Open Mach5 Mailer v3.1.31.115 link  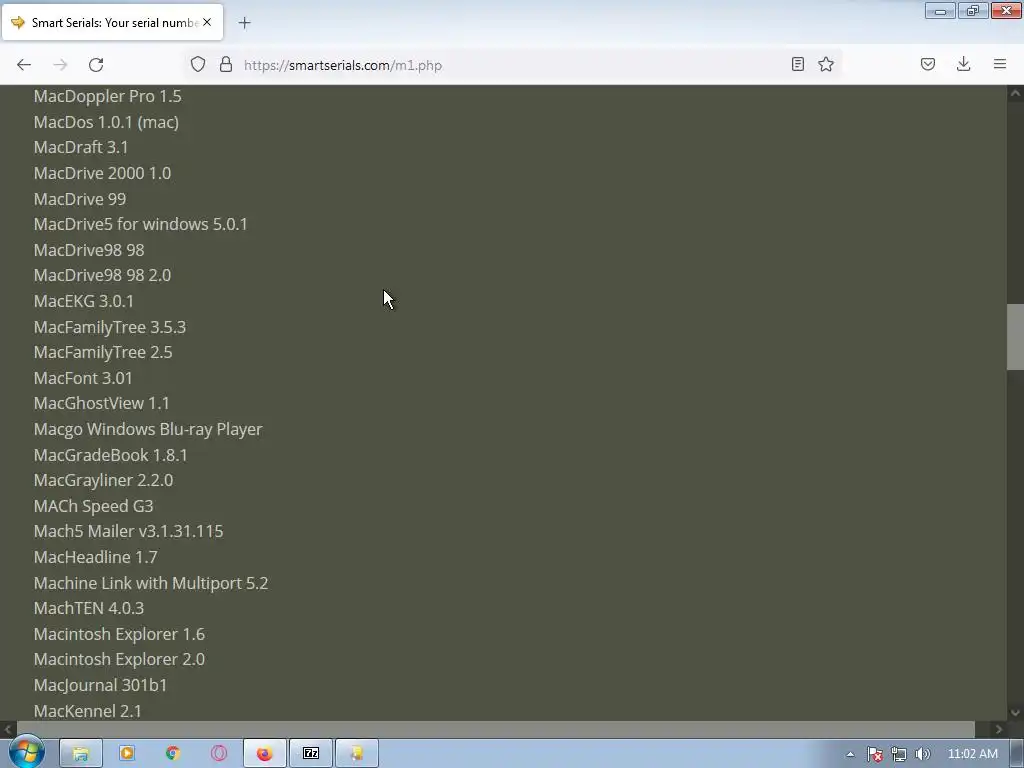(x=129, y=531)
